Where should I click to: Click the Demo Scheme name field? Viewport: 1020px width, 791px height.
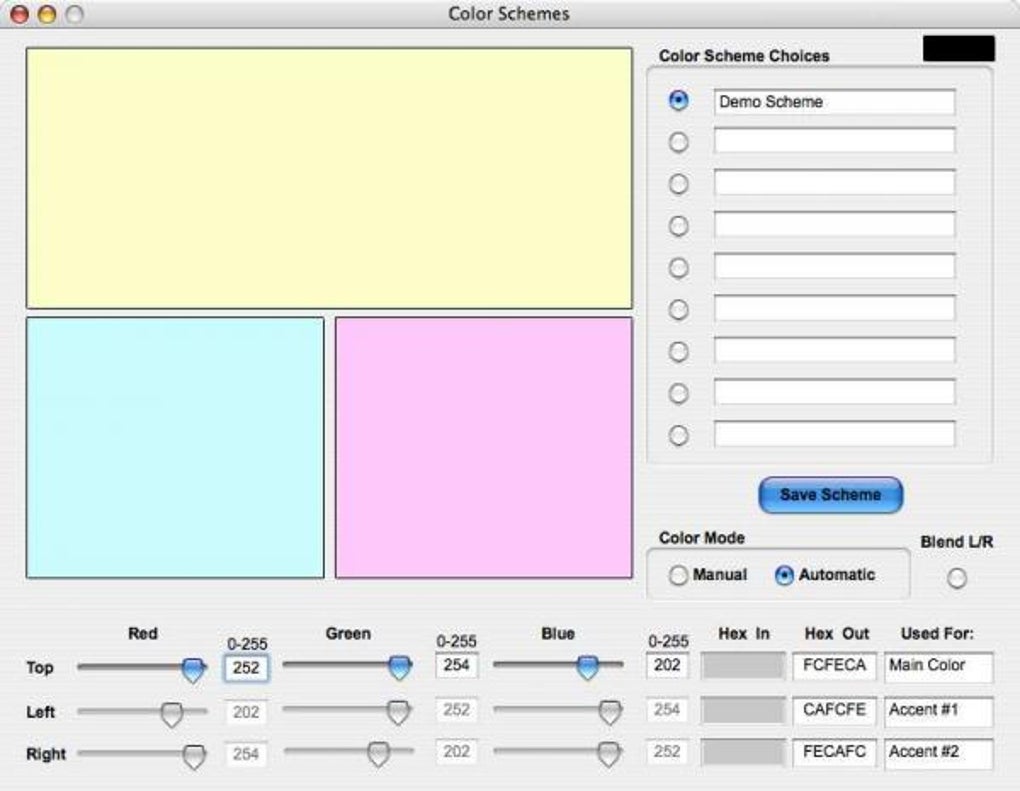(834, 102)
